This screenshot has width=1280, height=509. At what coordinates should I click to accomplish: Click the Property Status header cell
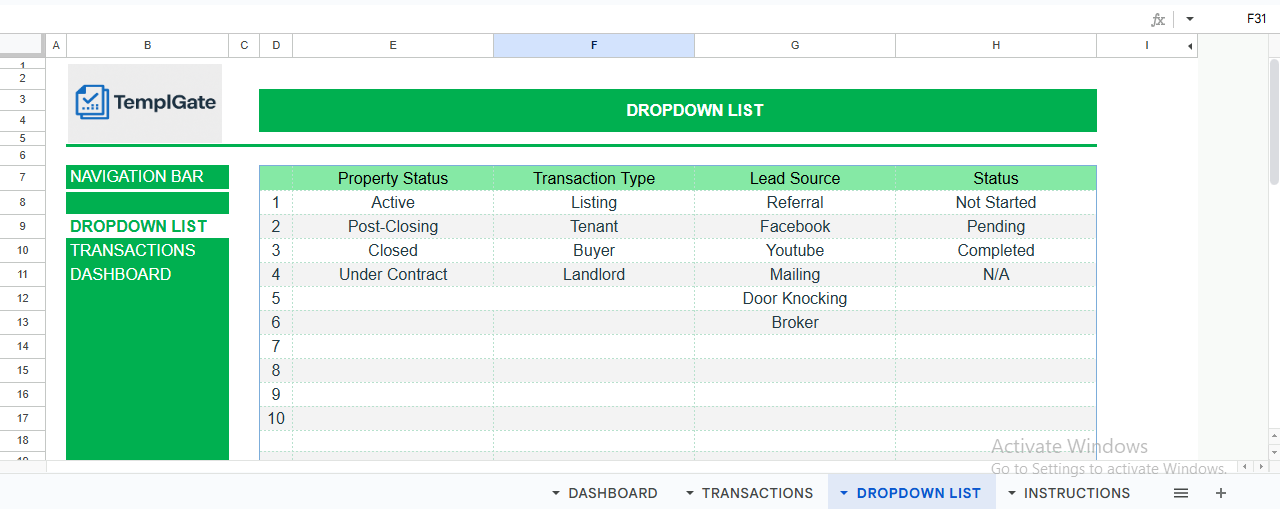pyautogui.click(x=393, y=178)
